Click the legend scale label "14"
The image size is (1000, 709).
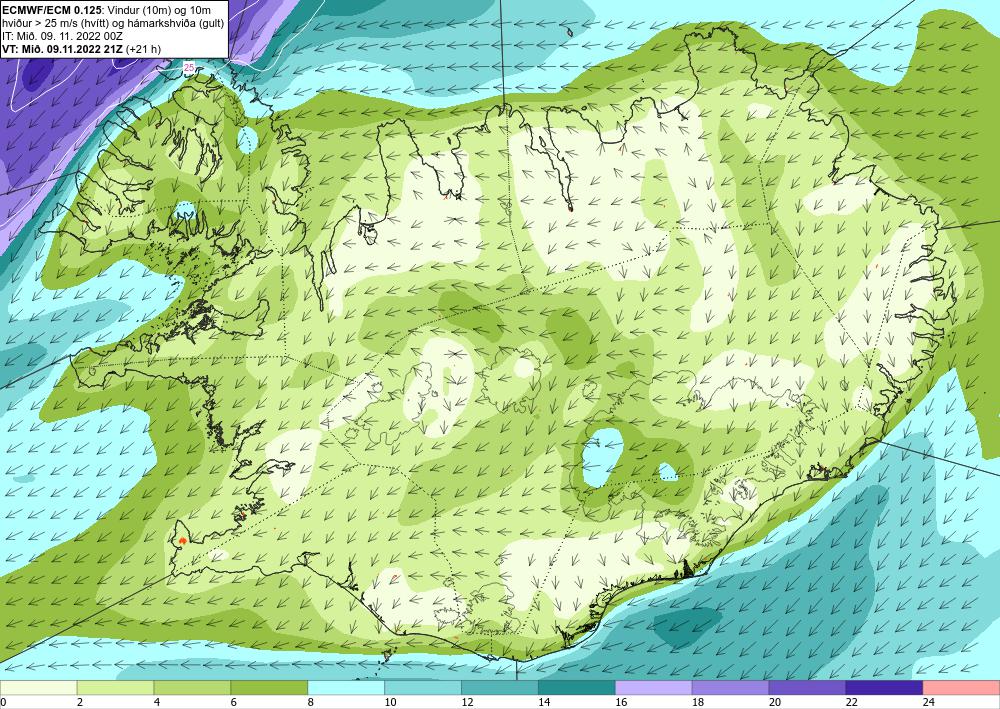[x=544, y=702]
